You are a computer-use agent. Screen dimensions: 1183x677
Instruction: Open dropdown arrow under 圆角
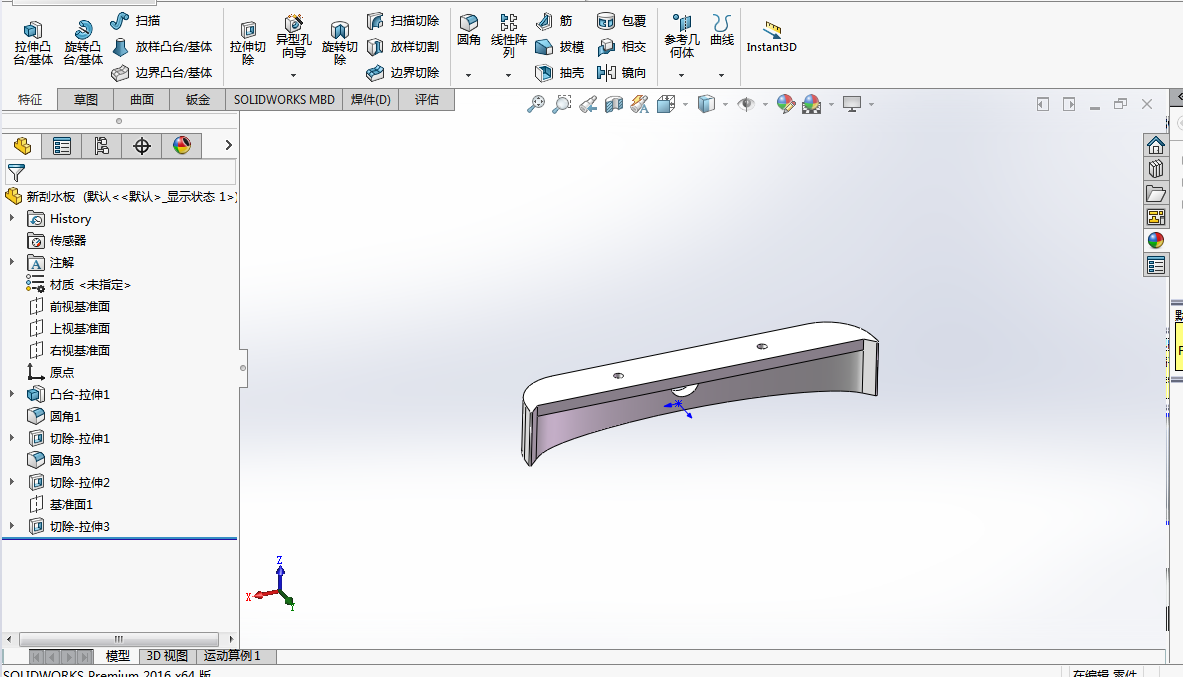click(x=469, y=75)
